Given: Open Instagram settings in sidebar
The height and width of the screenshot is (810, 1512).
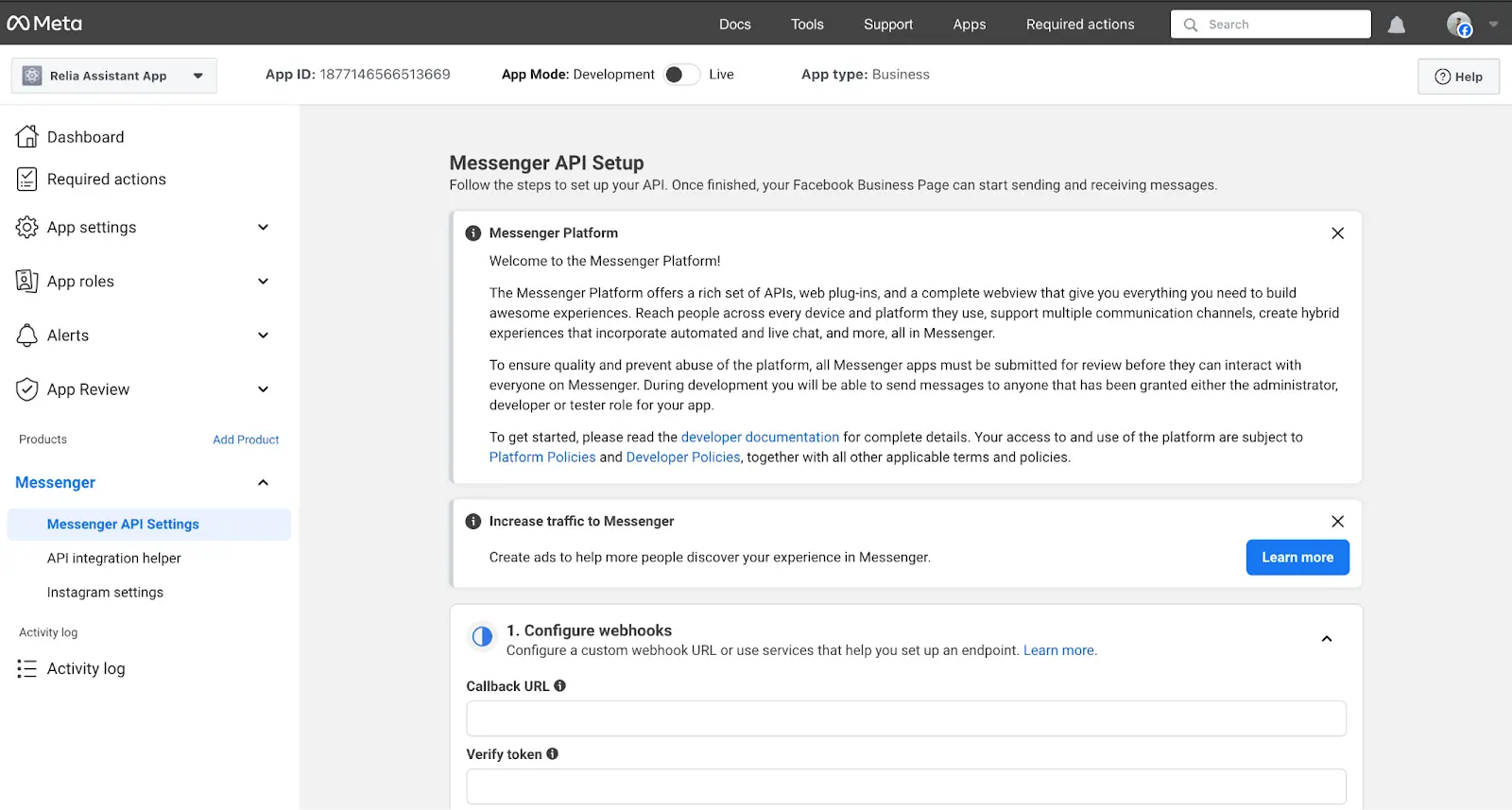Looking at the screenshot, I should click(105, 593).
